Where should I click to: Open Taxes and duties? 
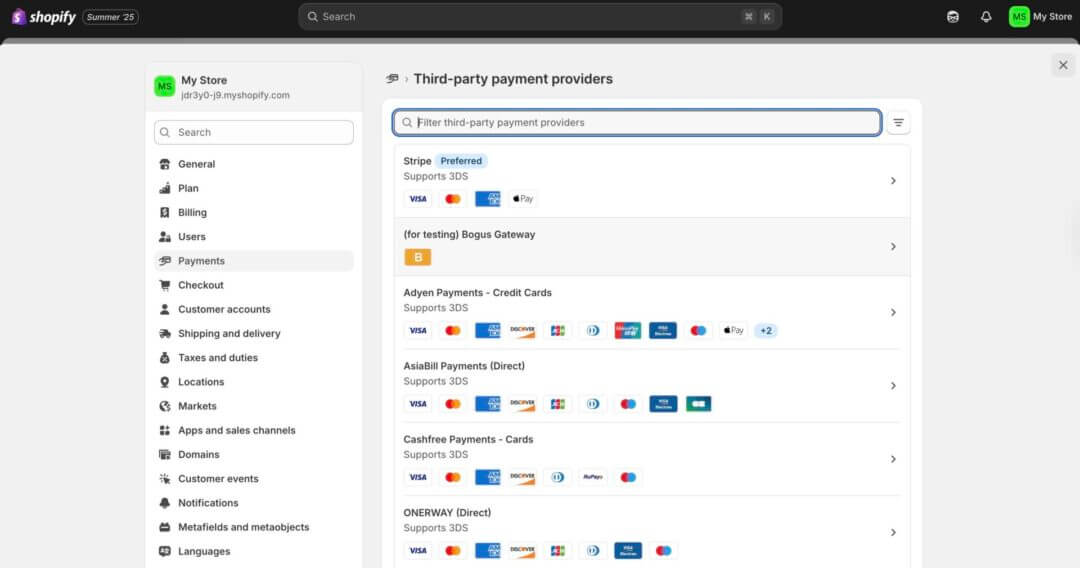254,357
